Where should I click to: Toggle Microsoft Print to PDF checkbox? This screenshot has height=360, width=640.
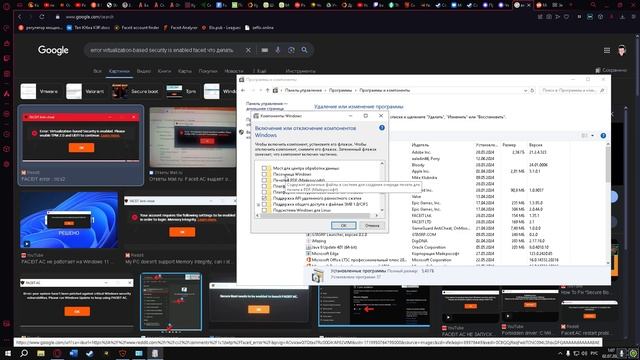264,180
